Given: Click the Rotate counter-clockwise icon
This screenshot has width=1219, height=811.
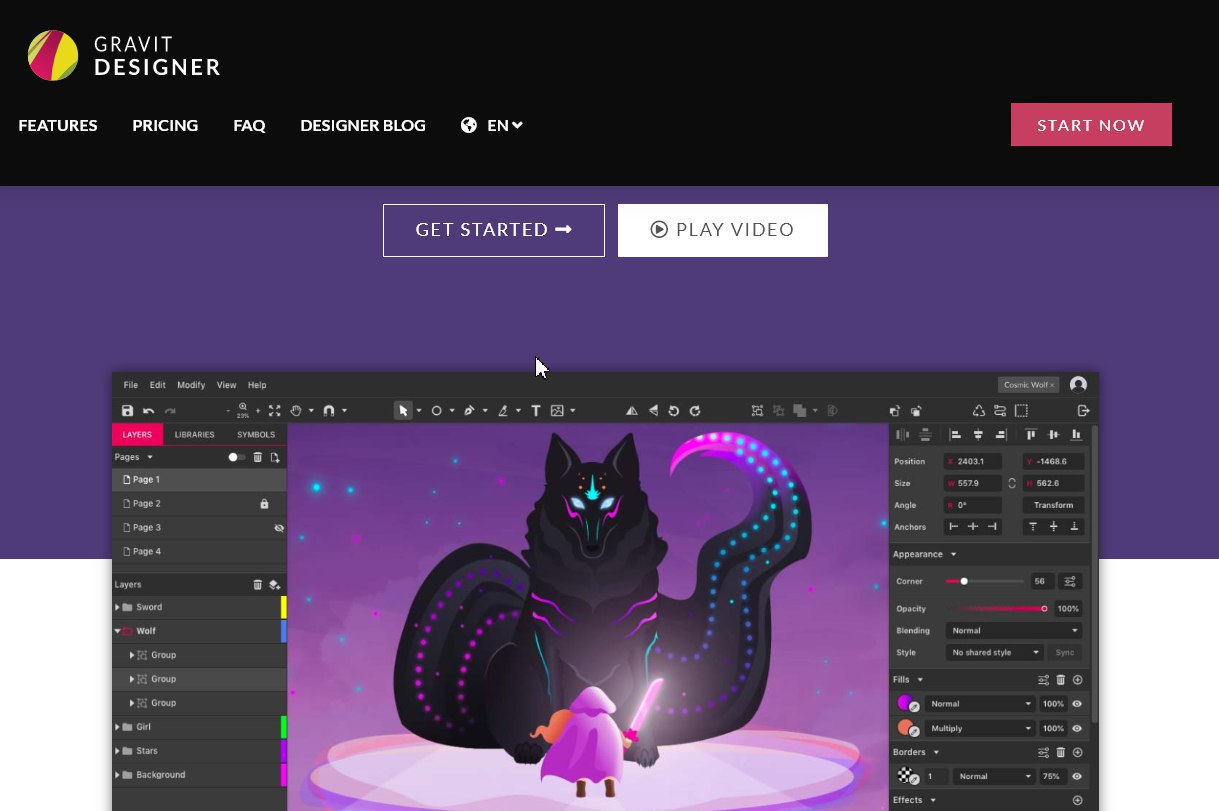Looking at the screenshot, I should point(673,411).
